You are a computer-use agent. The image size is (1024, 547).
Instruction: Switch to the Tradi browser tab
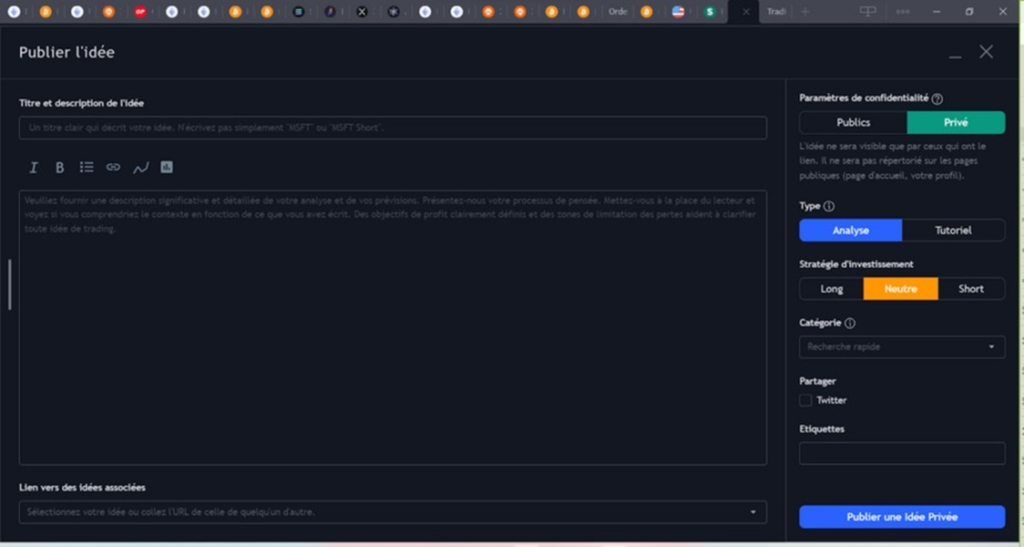(x=776, y=12)
